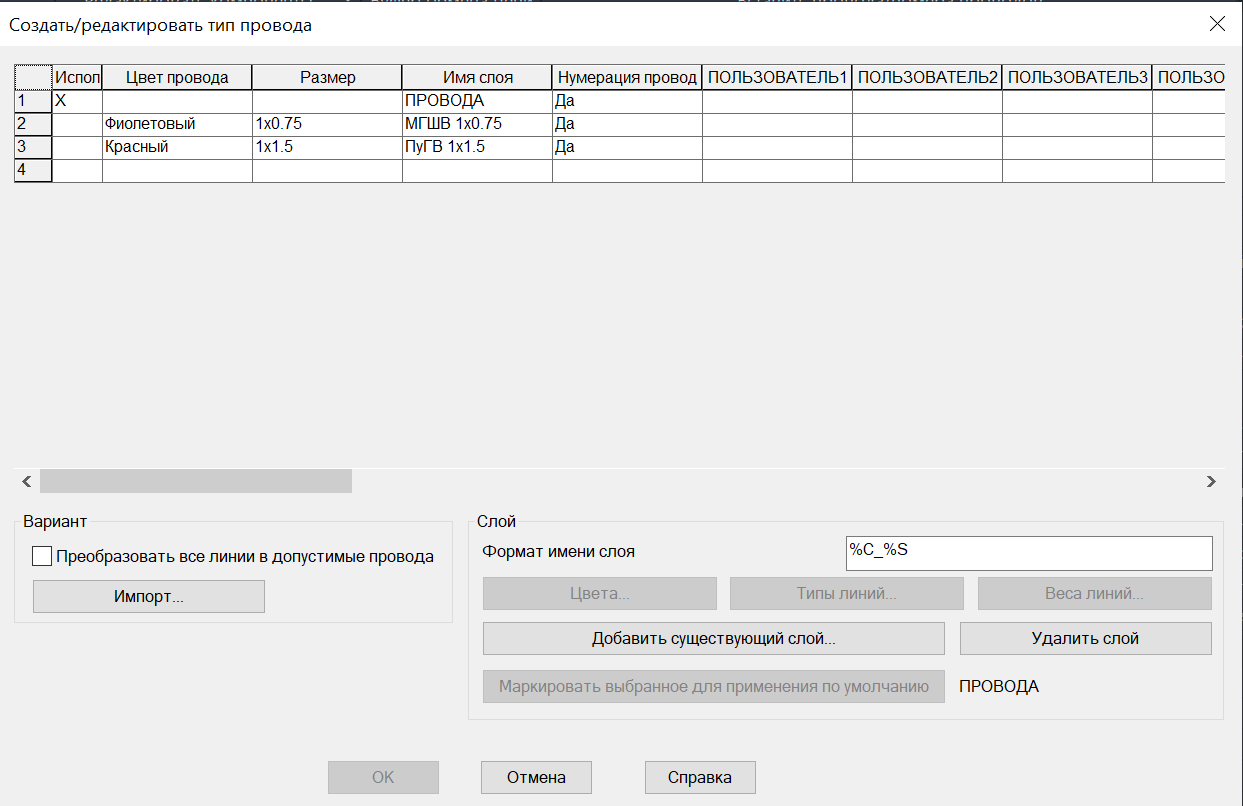Screen dimensions: 1243x806
Task: Click the 'Формат имени слоя' input field
Action: click(1029, 552)
